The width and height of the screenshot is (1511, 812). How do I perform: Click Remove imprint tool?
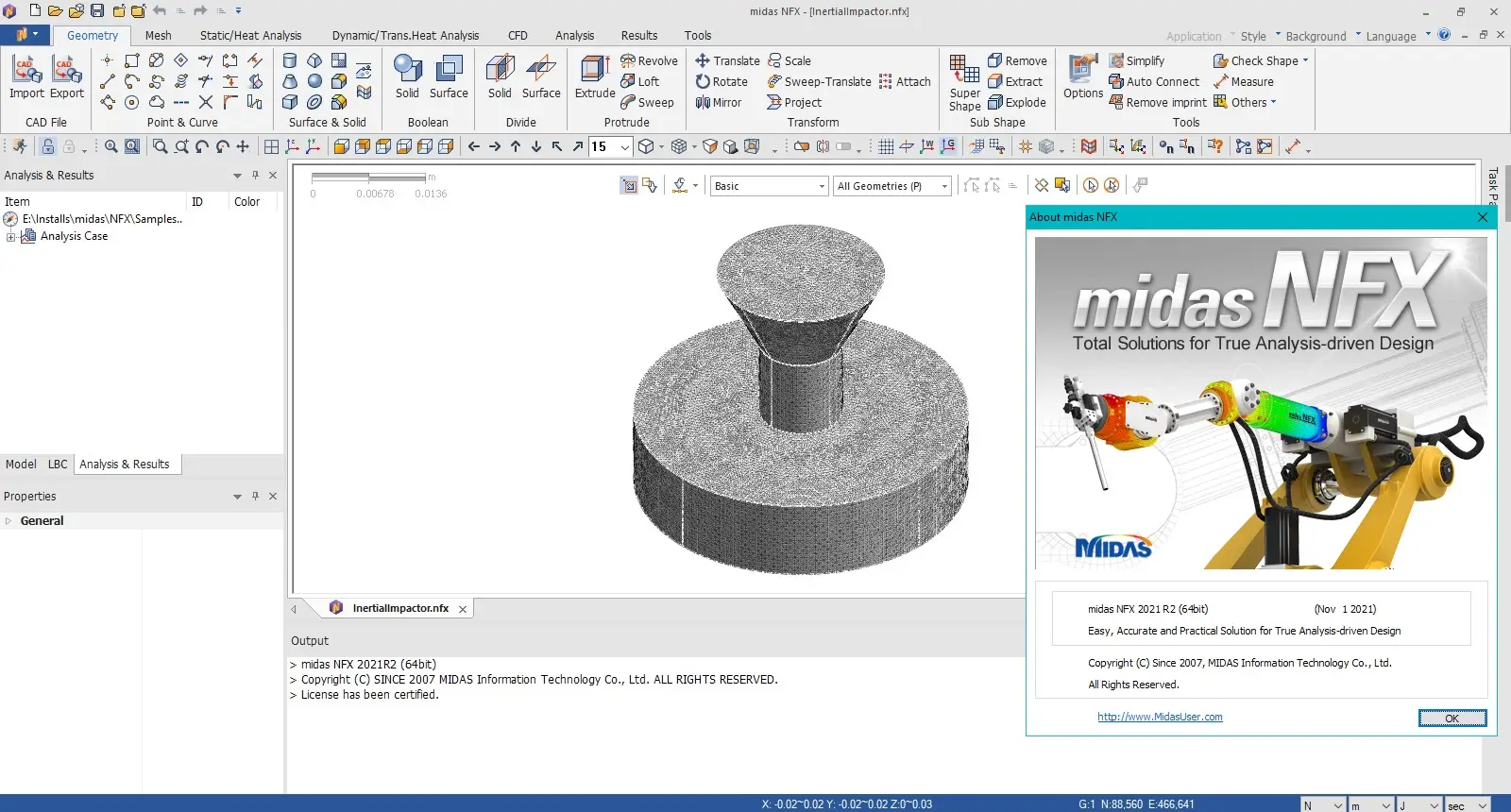pos(1158,102)
